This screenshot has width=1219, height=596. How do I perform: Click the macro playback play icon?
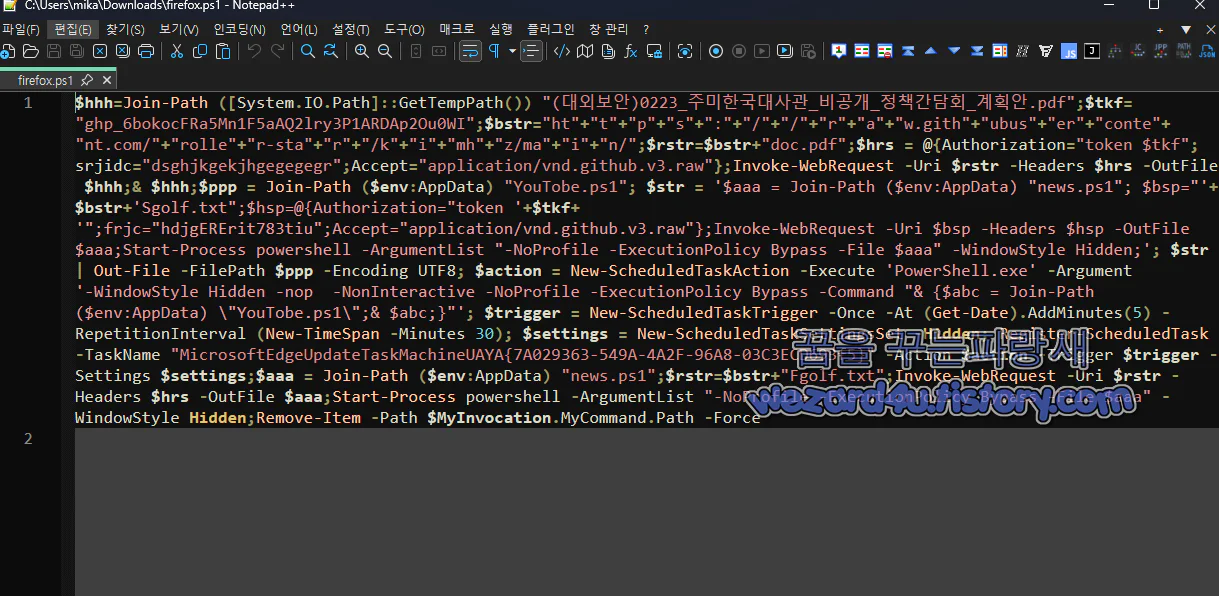pyautogui.click(x=762, y=51)
